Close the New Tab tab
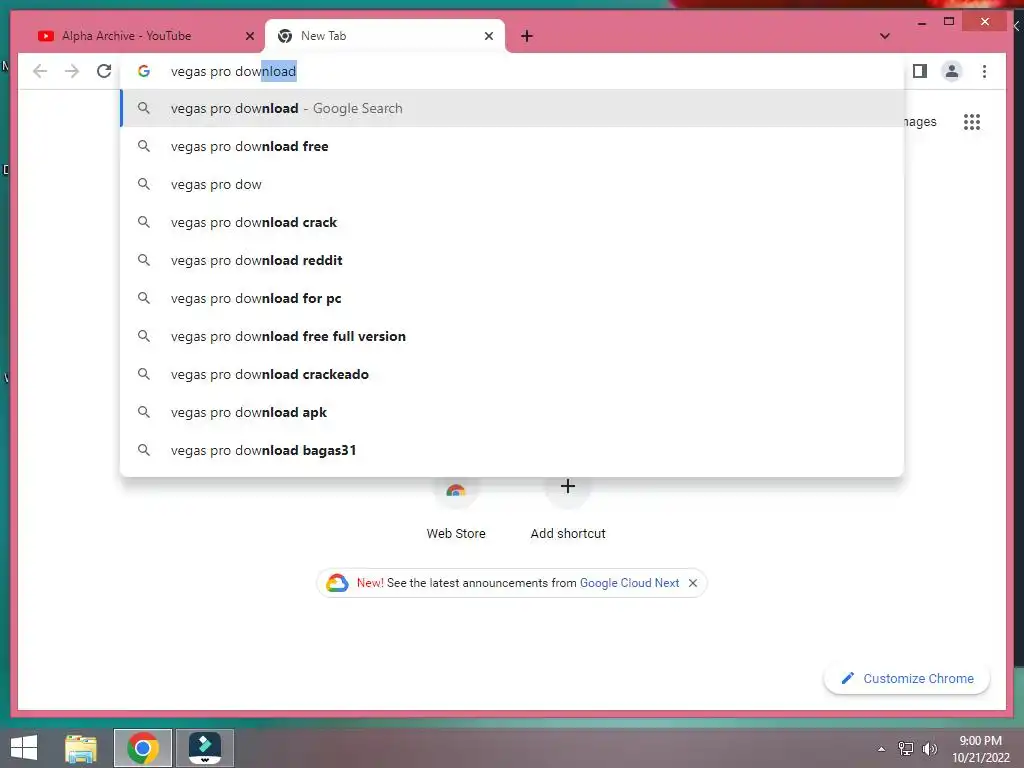Screen dimensions: 1024x768 point(488,36)
